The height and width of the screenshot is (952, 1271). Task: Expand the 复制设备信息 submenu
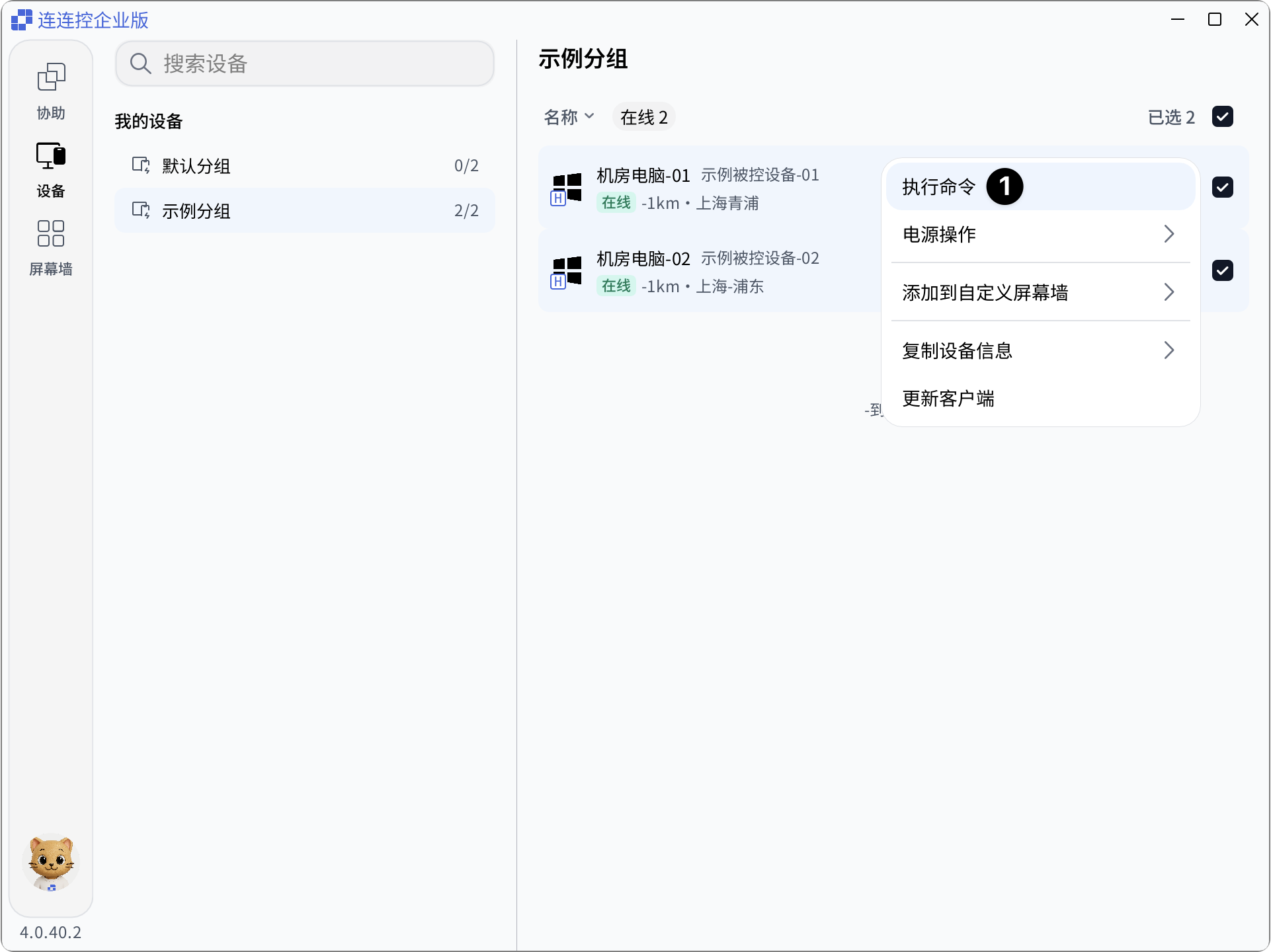tap(1040, 350)
